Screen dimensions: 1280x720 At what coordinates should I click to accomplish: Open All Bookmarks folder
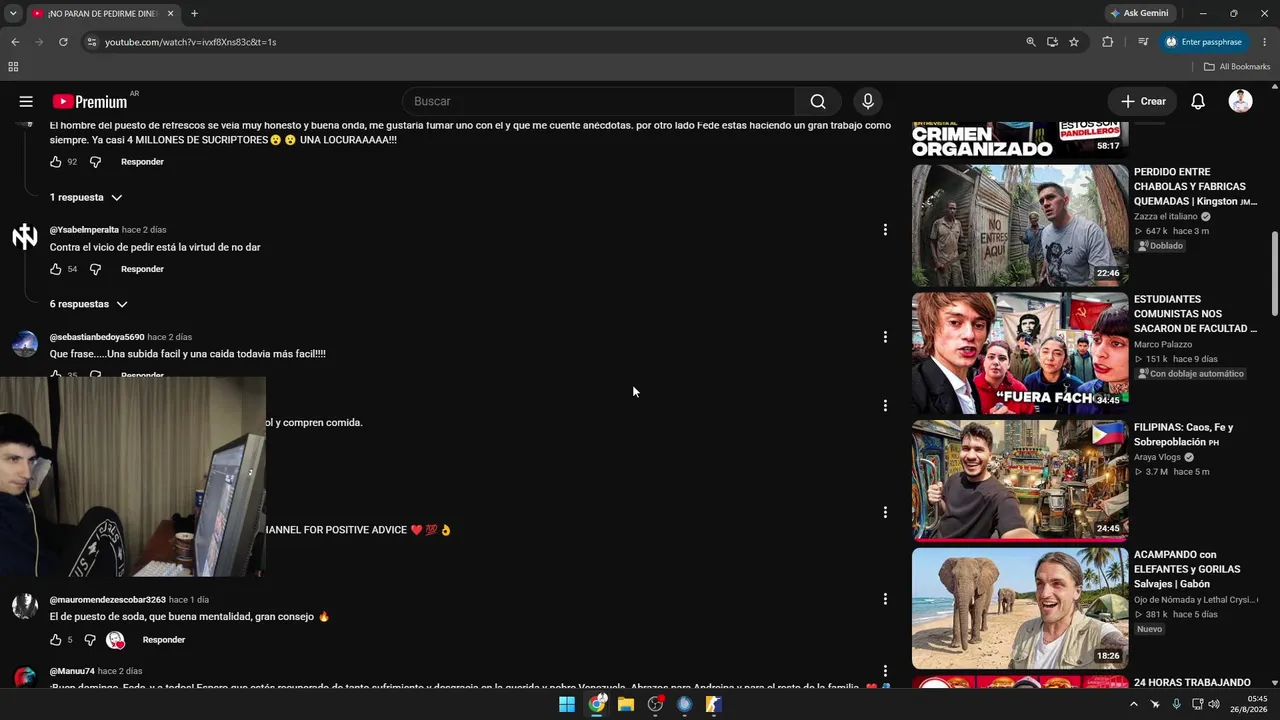1237,67
